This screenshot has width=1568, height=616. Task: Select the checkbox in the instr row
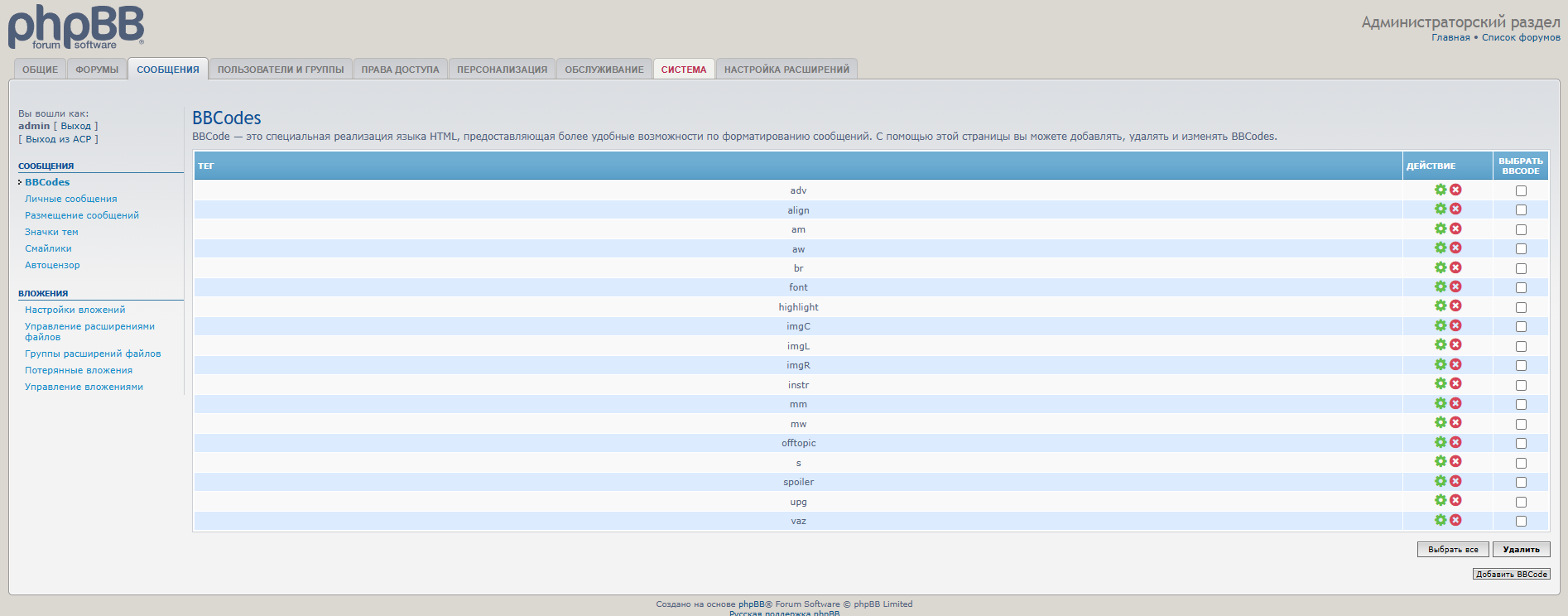[1521, 385]
